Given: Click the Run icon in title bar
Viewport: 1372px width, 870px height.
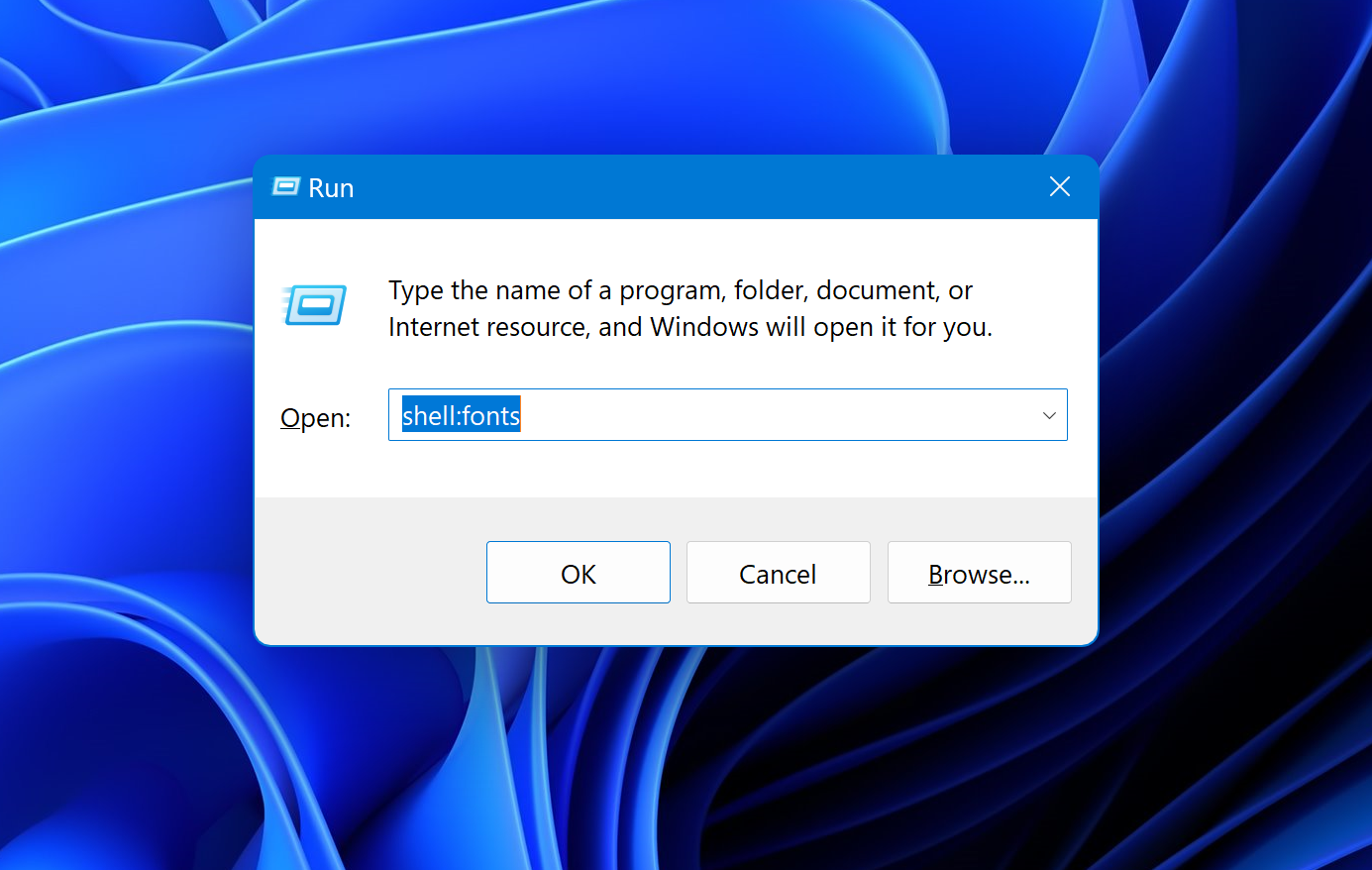Looking at the screenshot, I should pos(285,186).
